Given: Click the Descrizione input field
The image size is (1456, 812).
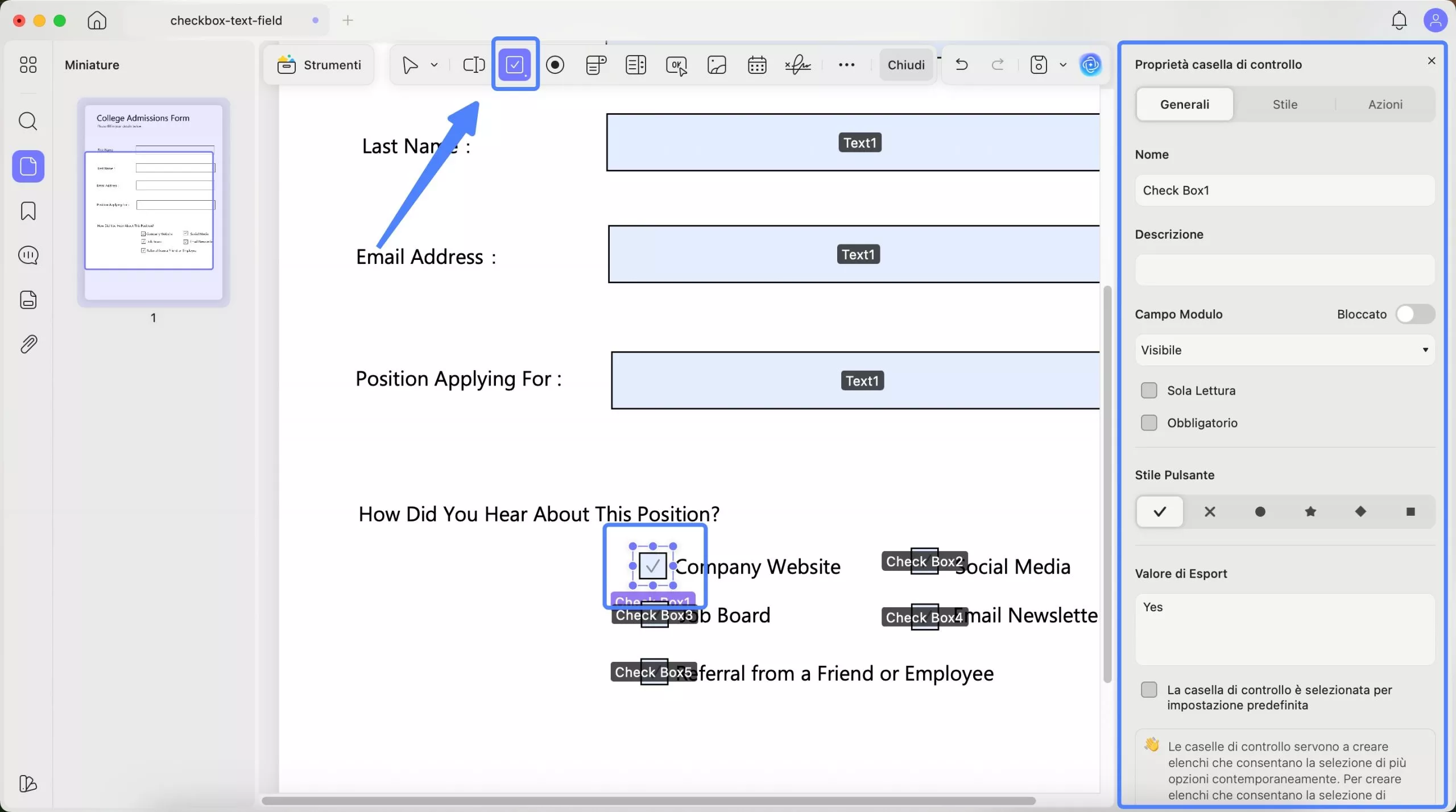Looking at the screenshot, I should pyautogui.click(x=1285, y=270).
